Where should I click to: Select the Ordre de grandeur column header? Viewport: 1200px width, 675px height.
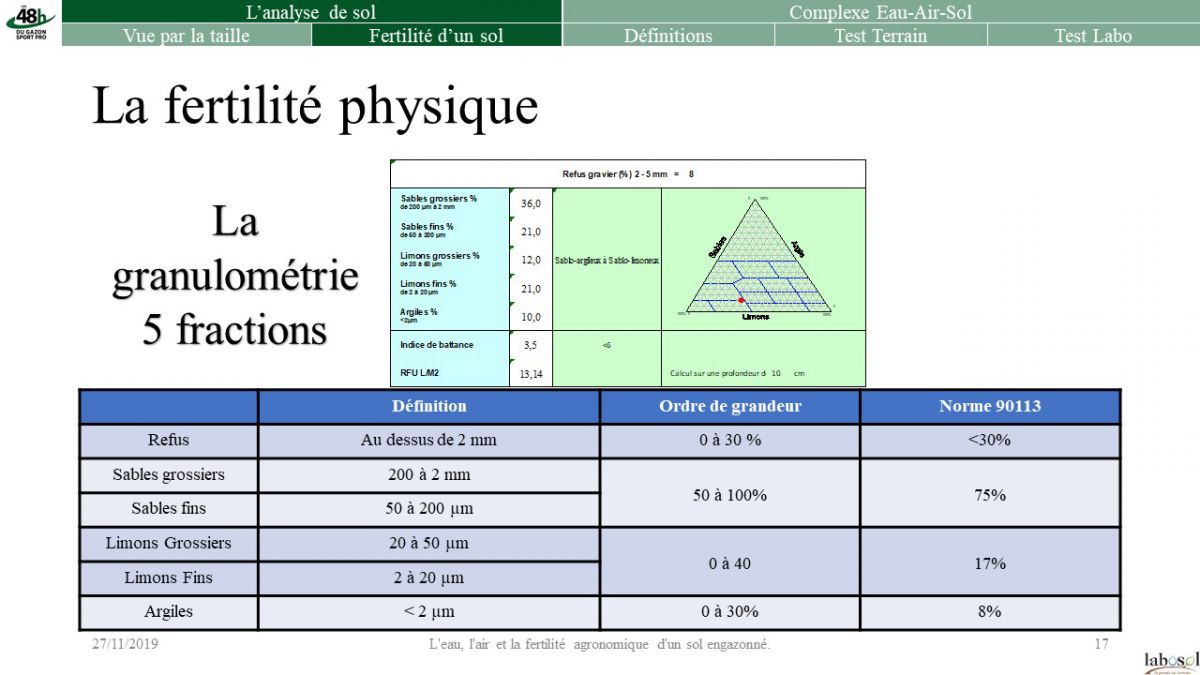click(x=730, y=406)
